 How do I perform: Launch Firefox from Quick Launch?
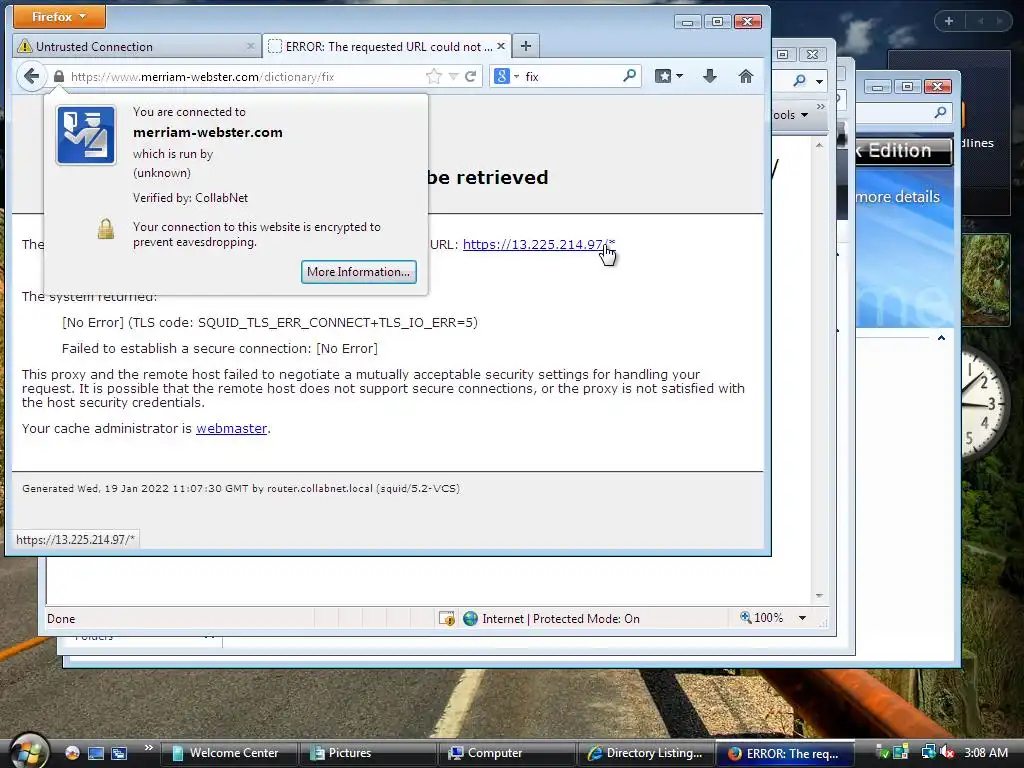(x=72, y=753)
